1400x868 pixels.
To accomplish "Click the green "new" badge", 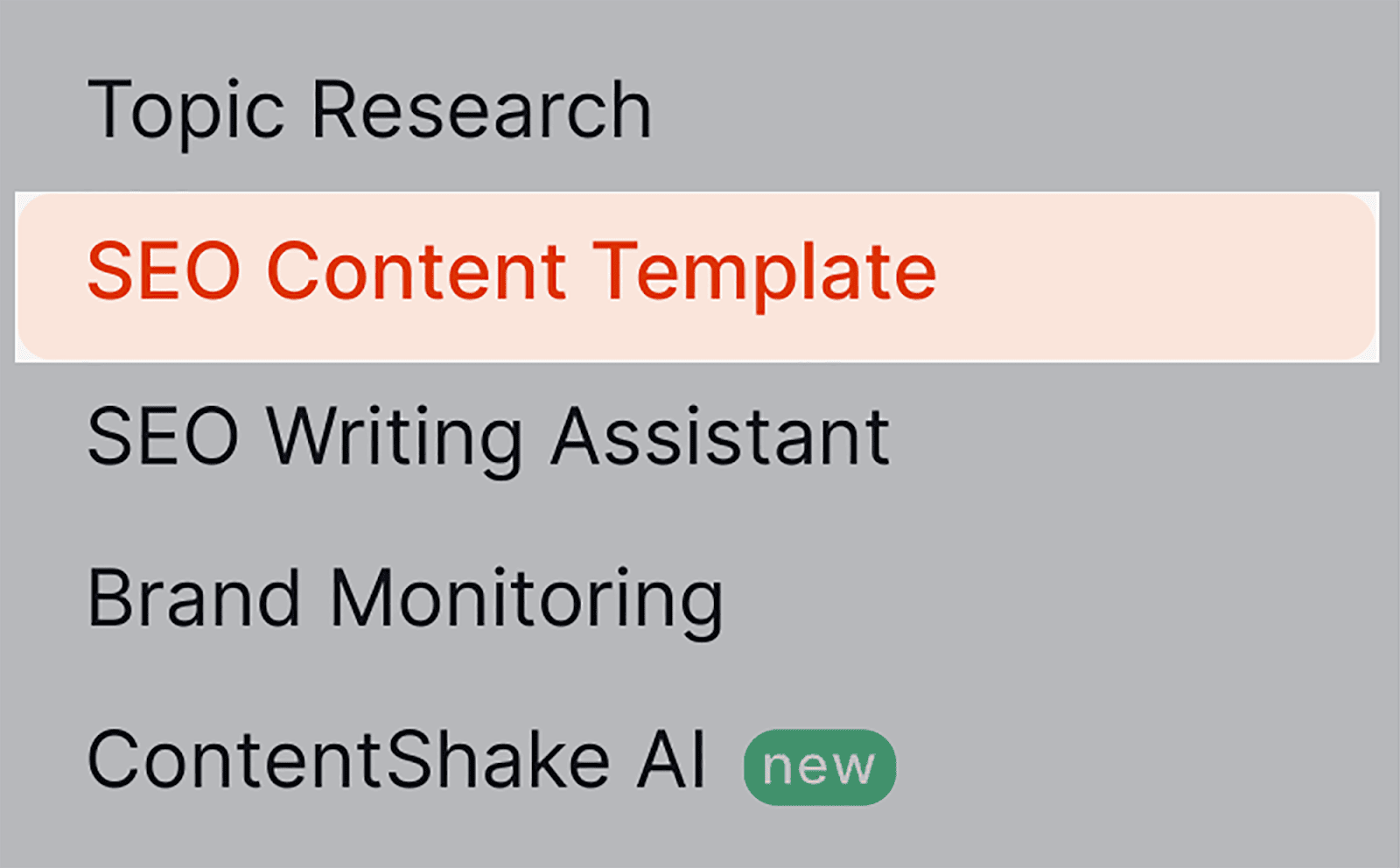I will [x=819, y=766].
